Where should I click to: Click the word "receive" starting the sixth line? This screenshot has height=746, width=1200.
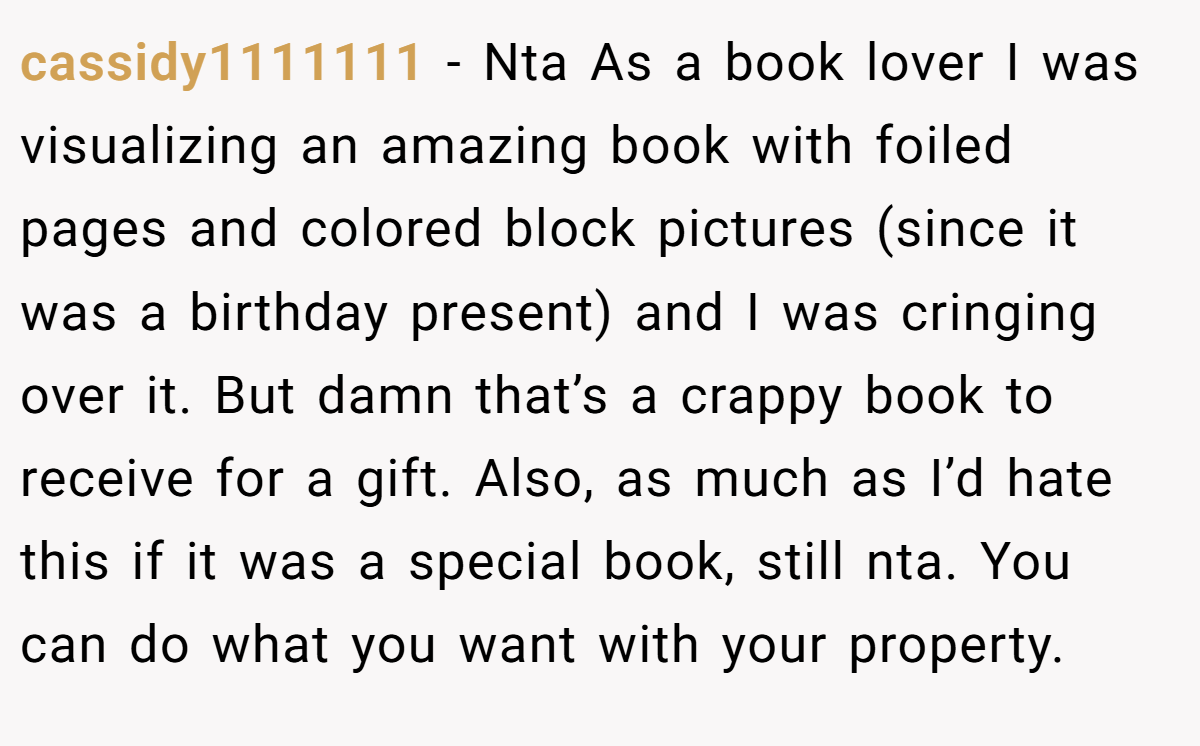[x=107, y=480]
